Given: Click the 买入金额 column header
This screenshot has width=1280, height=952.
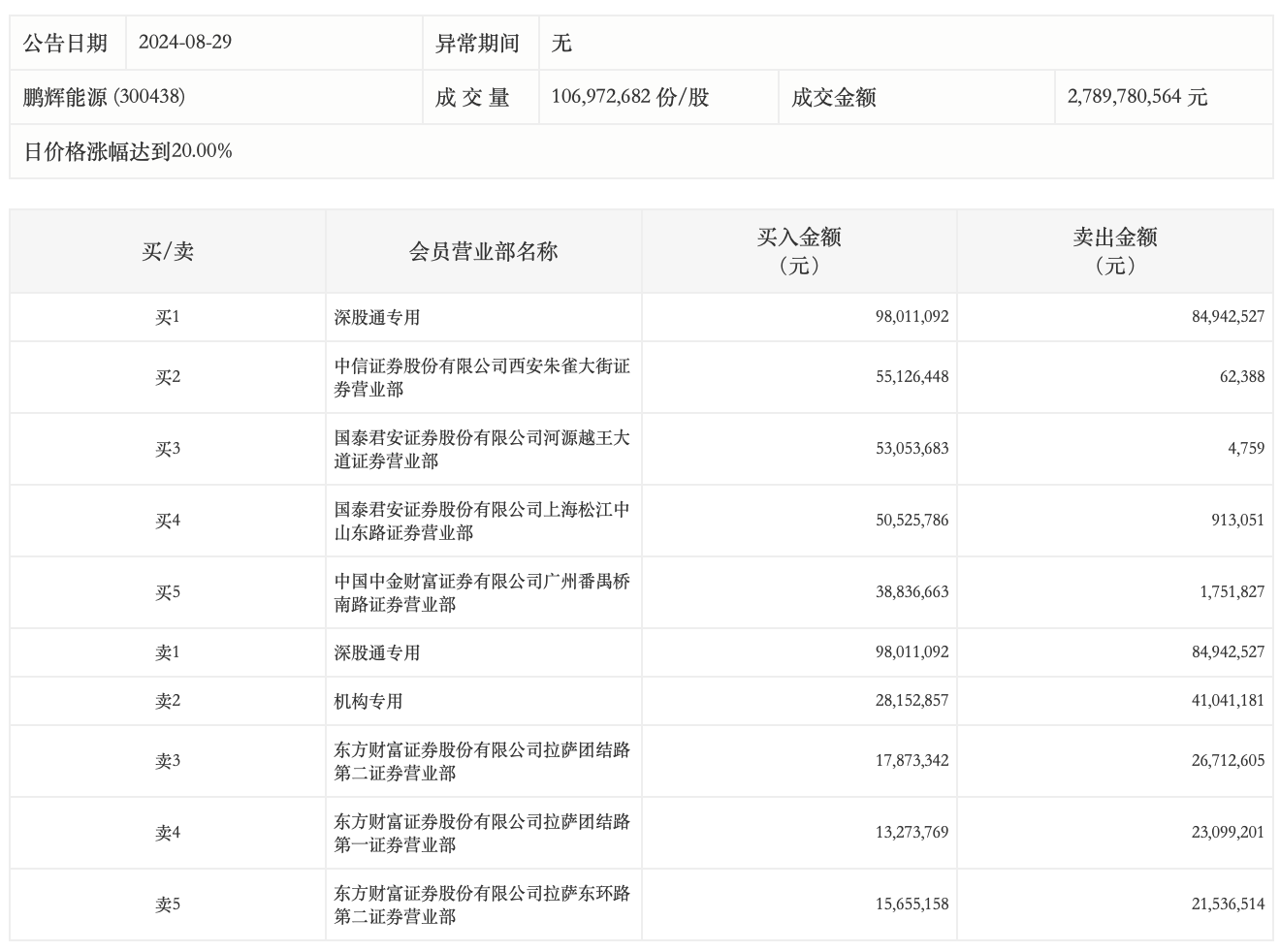Looking at the screenshot, I should coord(799,251).
